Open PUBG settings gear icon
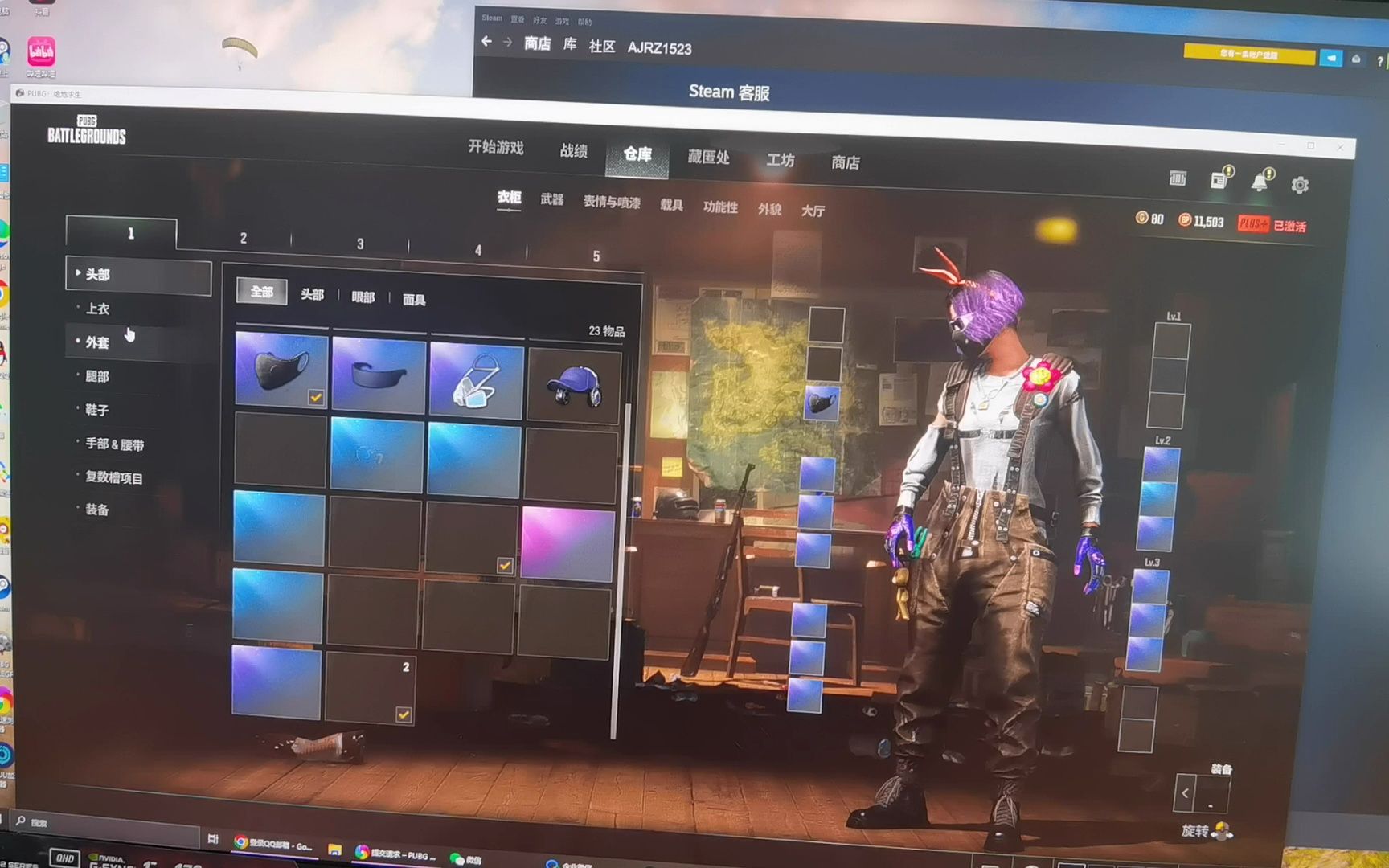The width and height of the screenshot is (1389, 868). (x=1300, y=185)
